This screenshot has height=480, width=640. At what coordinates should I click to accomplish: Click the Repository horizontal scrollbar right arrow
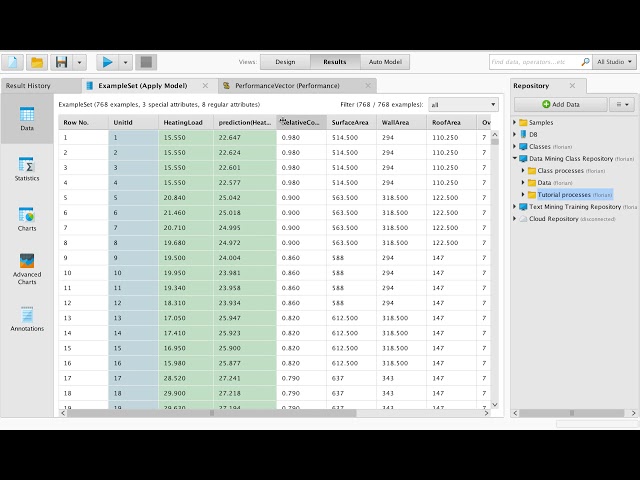coord(633,413)
